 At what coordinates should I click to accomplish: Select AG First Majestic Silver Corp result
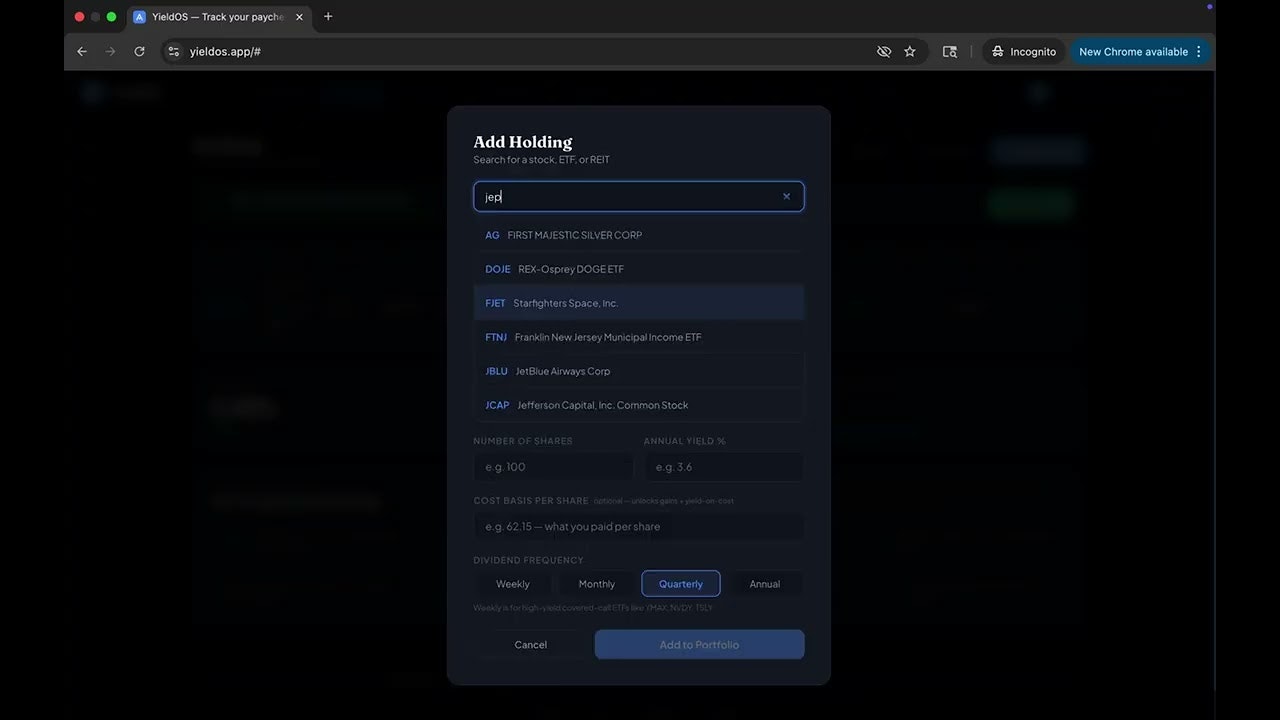638,235
